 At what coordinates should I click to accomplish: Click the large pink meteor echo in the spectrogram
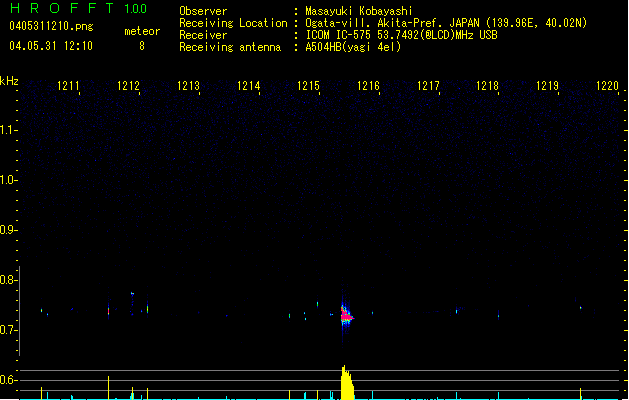click(x=346, y=316)
